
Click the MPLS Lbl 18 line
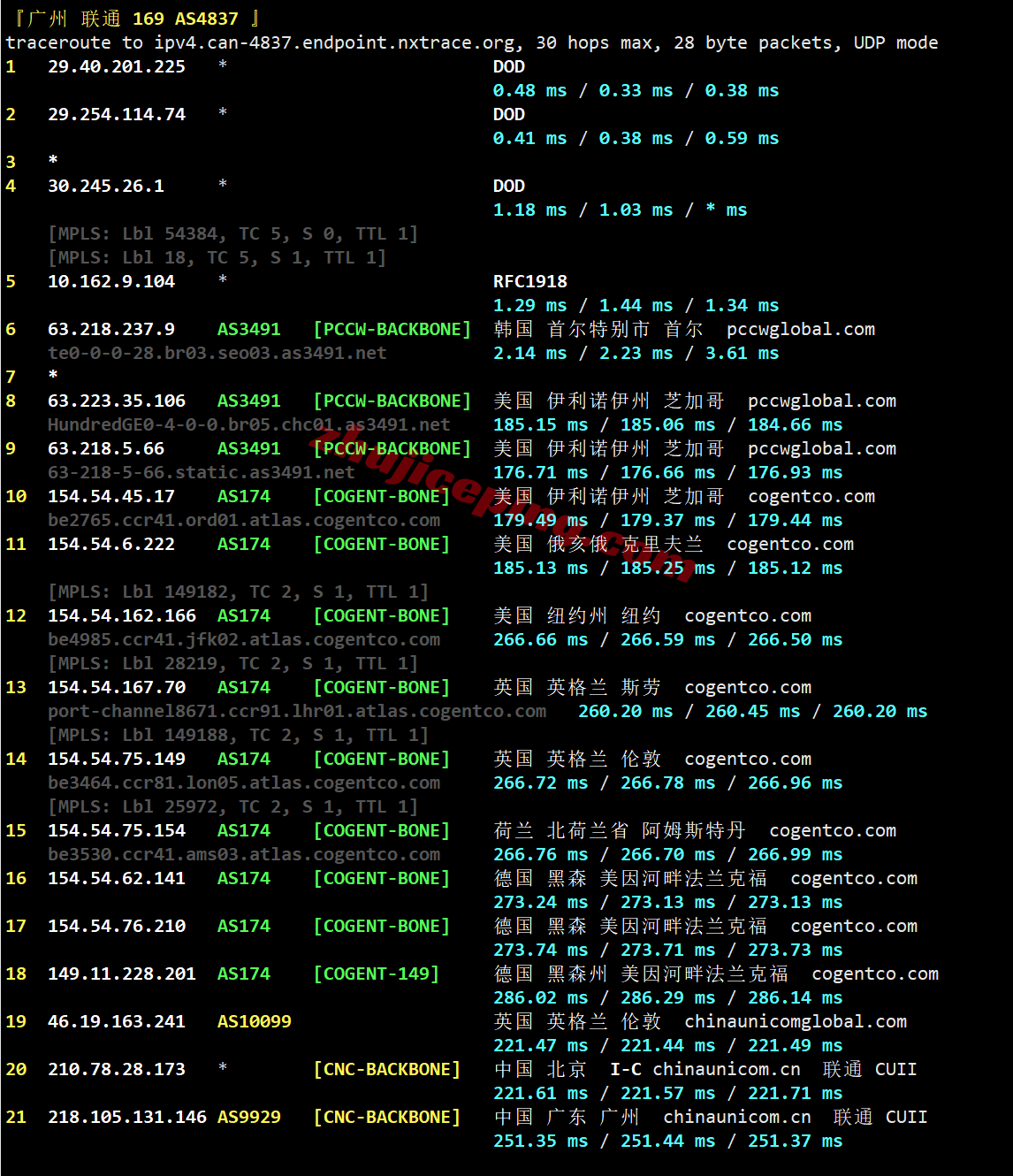(217, 257)
